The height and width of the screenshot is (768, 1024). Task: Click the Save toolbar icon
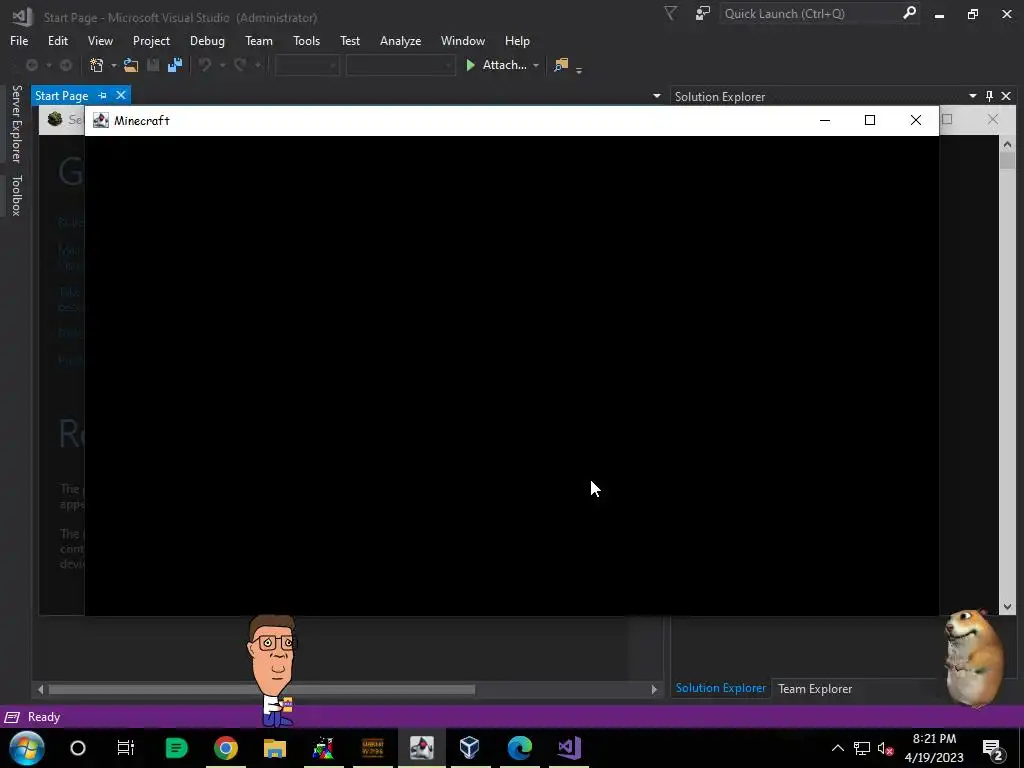coord(153,65)
